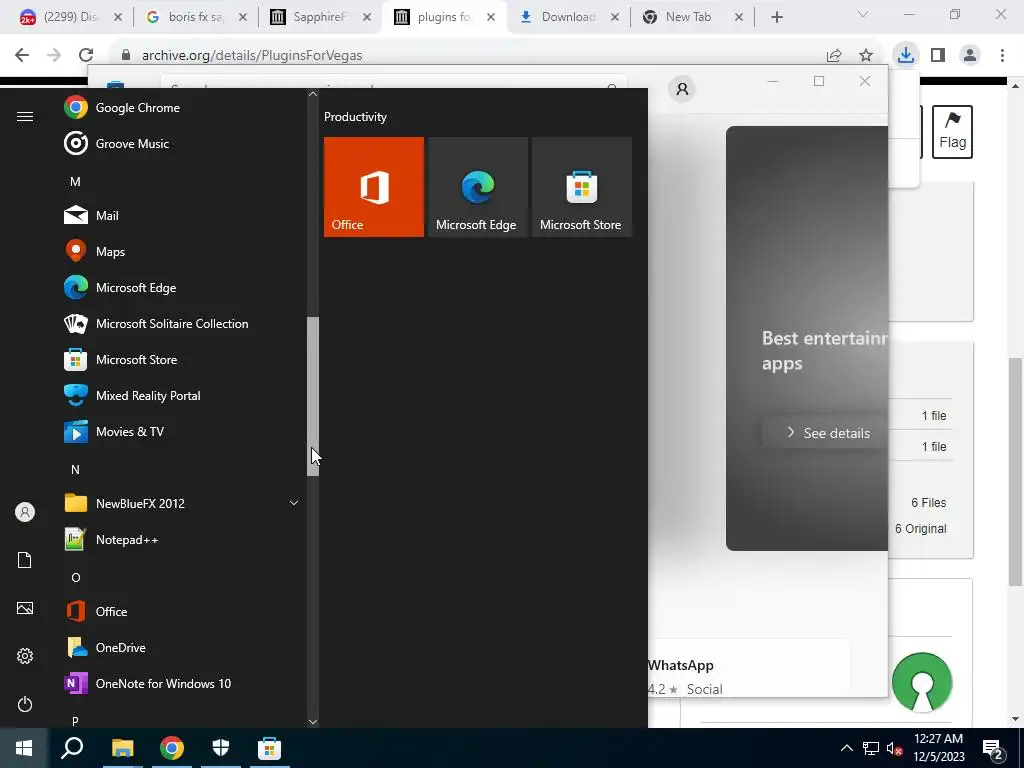Jump to letter O section header
The width and height of the screenshot is (1024, 768).
(75, 577)
